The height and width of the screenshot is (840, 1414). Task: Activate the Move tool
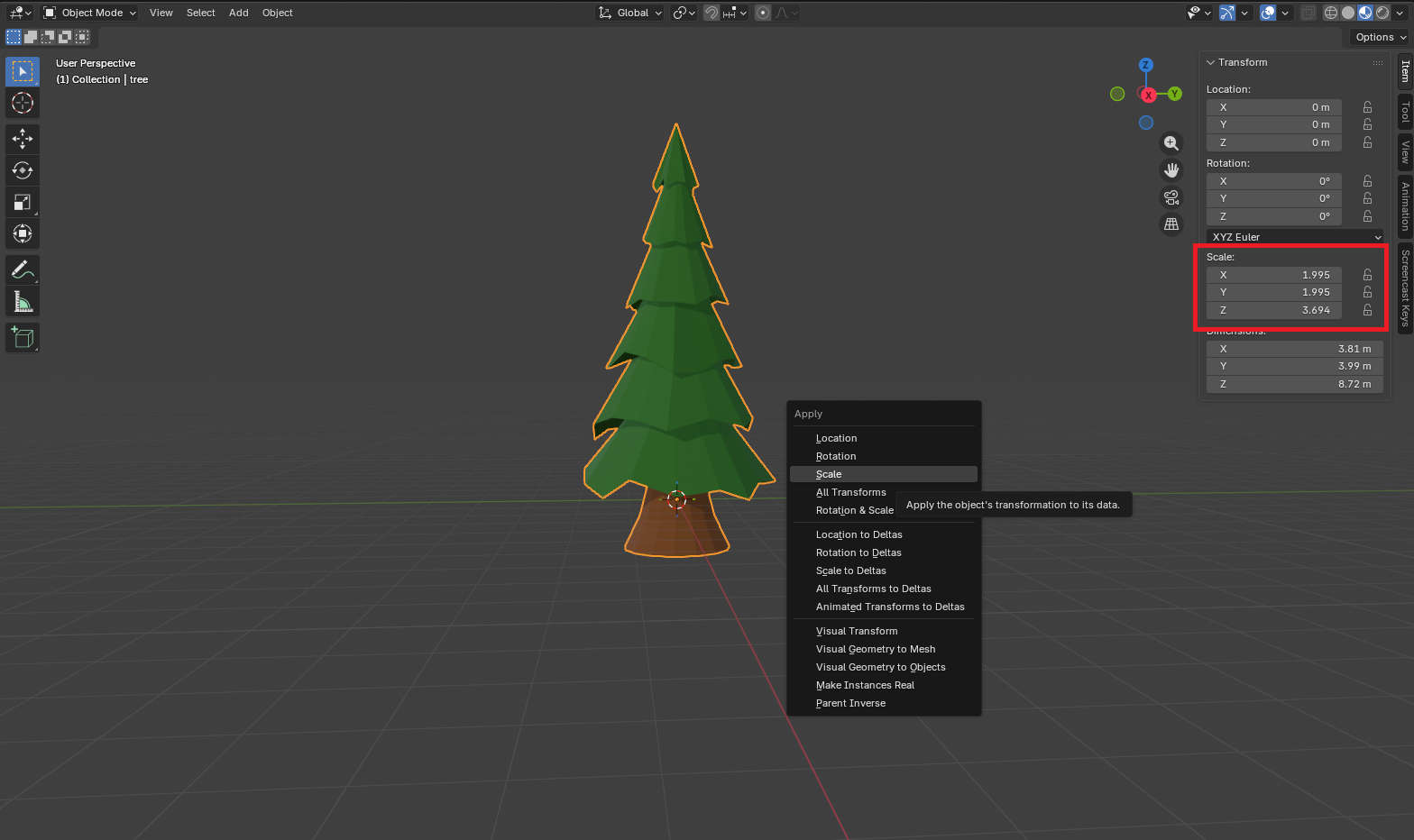[23, 139]
